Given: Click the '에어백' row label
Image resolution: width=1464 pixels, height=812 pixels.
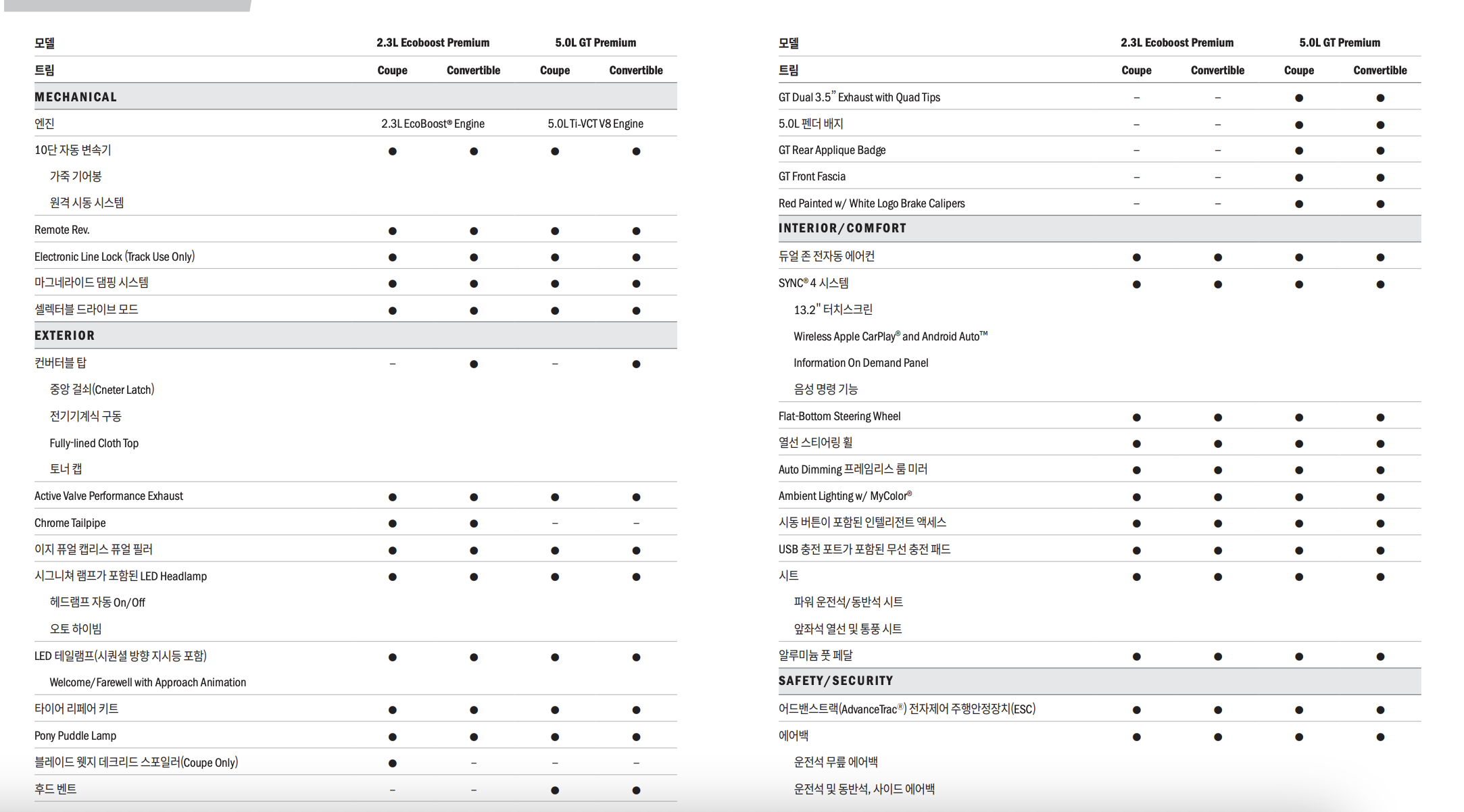Looking at the screenshot, I should tap(794, 736).
